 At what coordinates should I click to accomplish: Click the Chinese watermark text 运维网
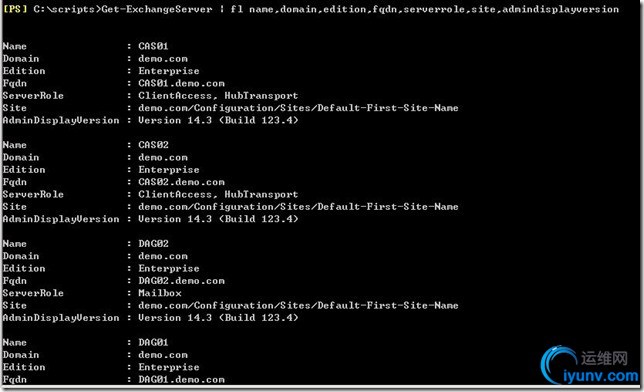604,358
